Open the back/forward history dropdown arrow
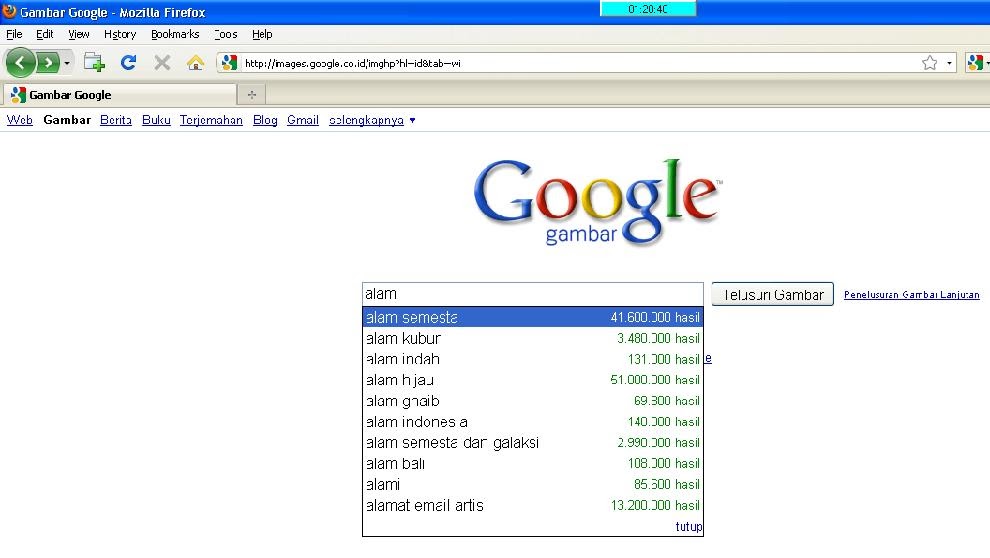 [67, 62]
